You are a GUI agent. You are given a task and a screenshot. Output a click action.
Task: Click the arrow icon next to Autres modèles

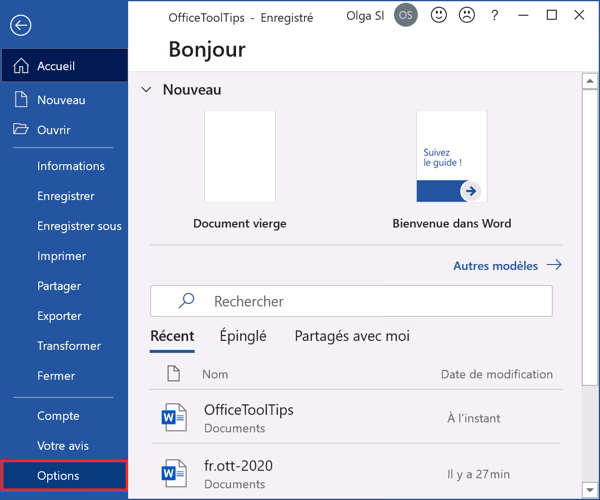click(x=554, y=265)
